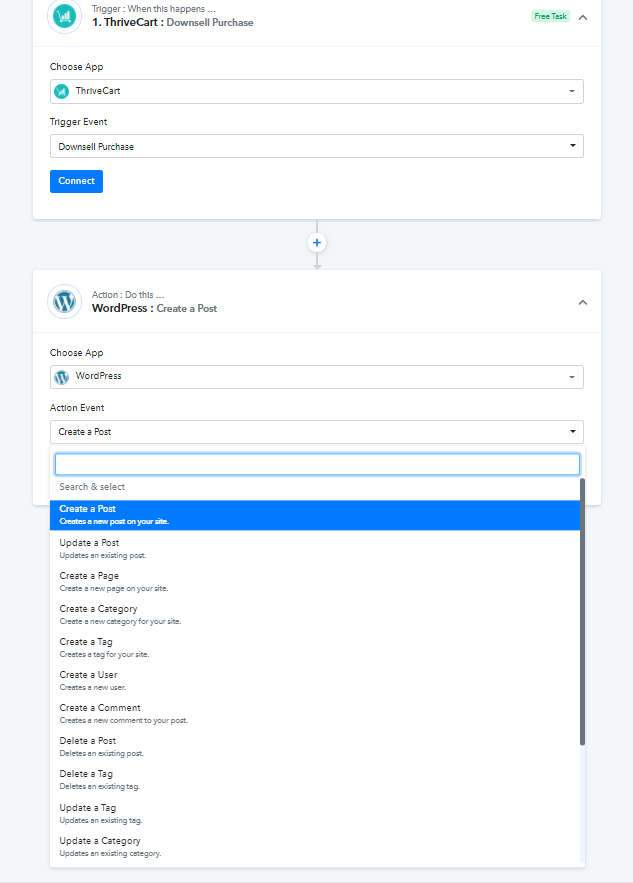Collapse the ThriveCart trigger step chevron
Screen dimensions: 633x883
point(583,17)
